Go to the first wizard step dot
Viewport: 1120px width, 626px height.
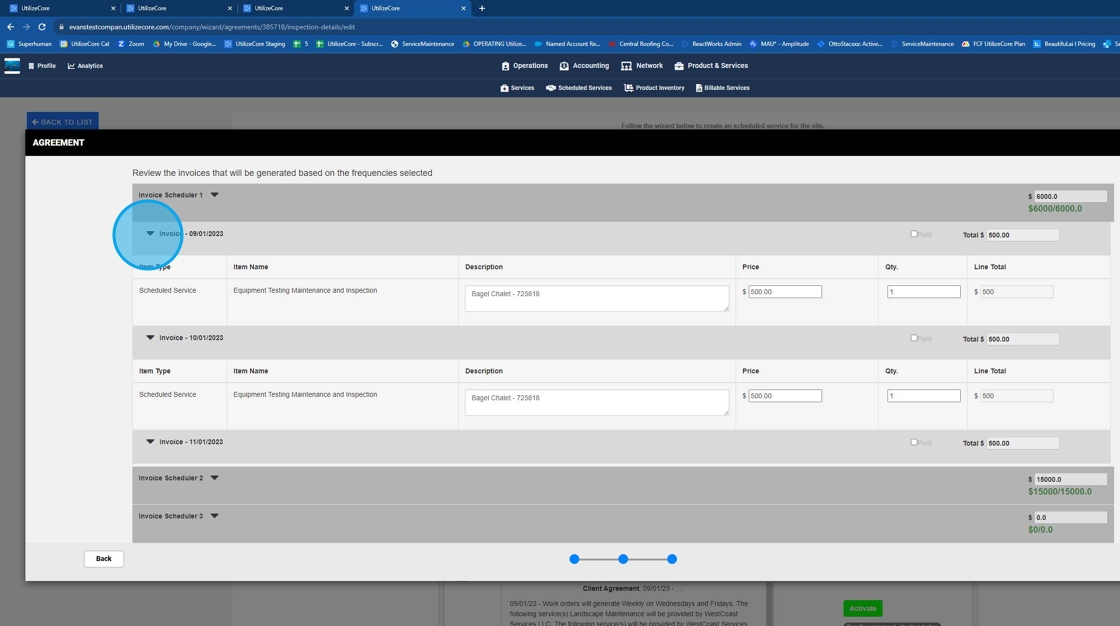(574, 559)
